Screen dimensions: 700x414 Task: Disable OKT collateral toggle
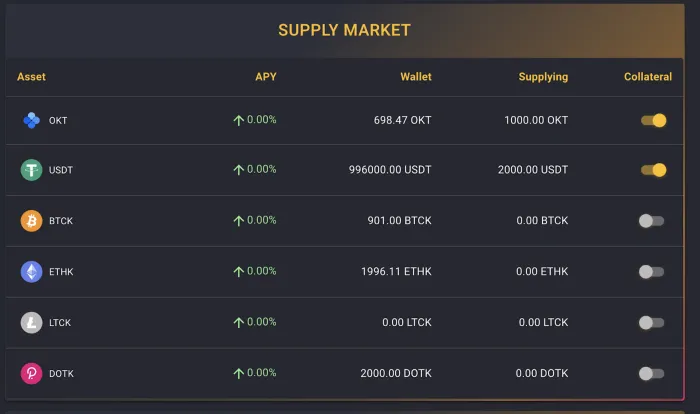pos(654,120)
